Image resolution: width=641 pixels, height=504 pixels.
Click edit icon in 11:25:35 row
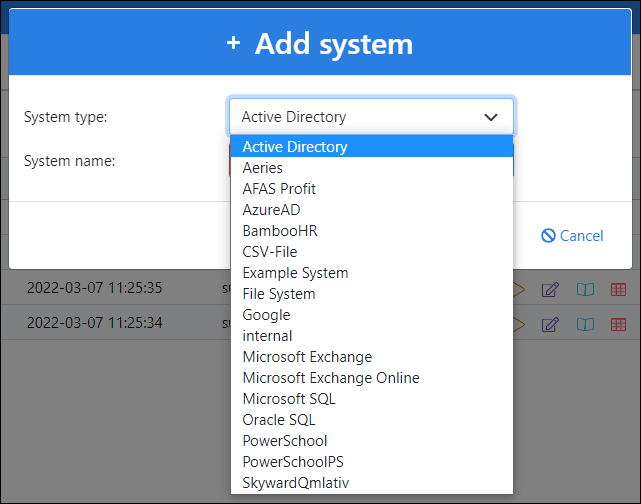pyautogui.click(x=549, y=290)
